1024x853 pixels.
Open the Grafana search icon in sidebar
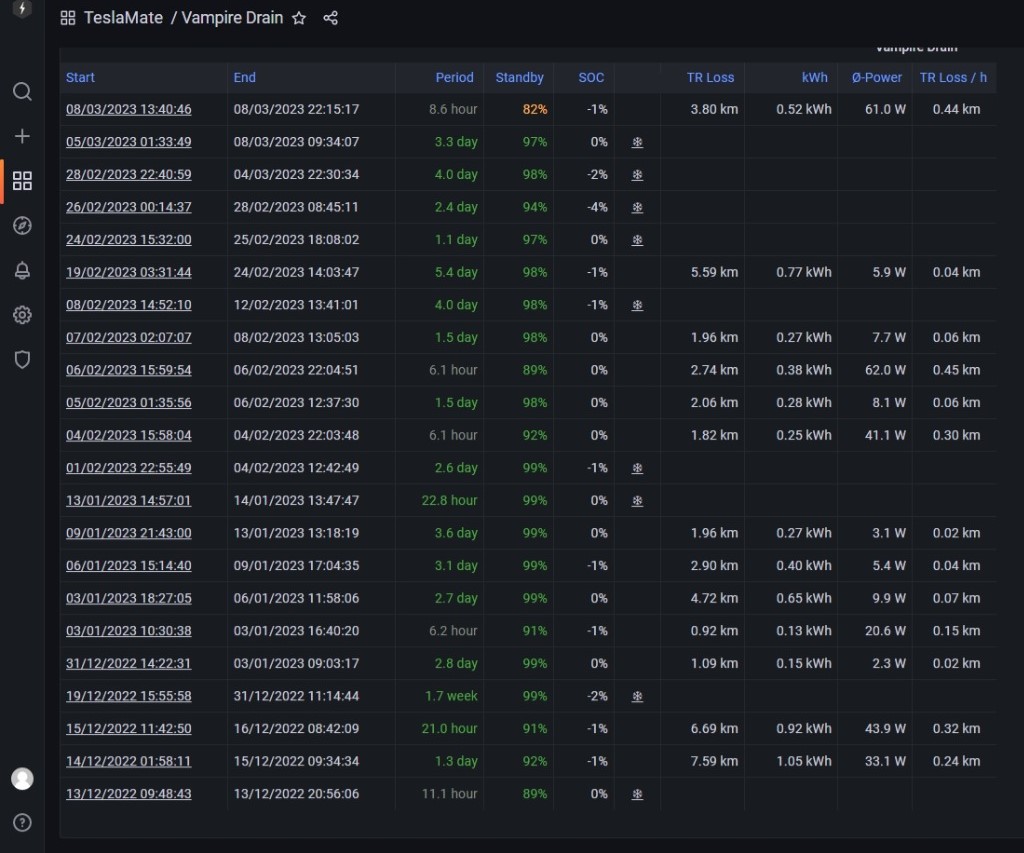click(22, 91)
